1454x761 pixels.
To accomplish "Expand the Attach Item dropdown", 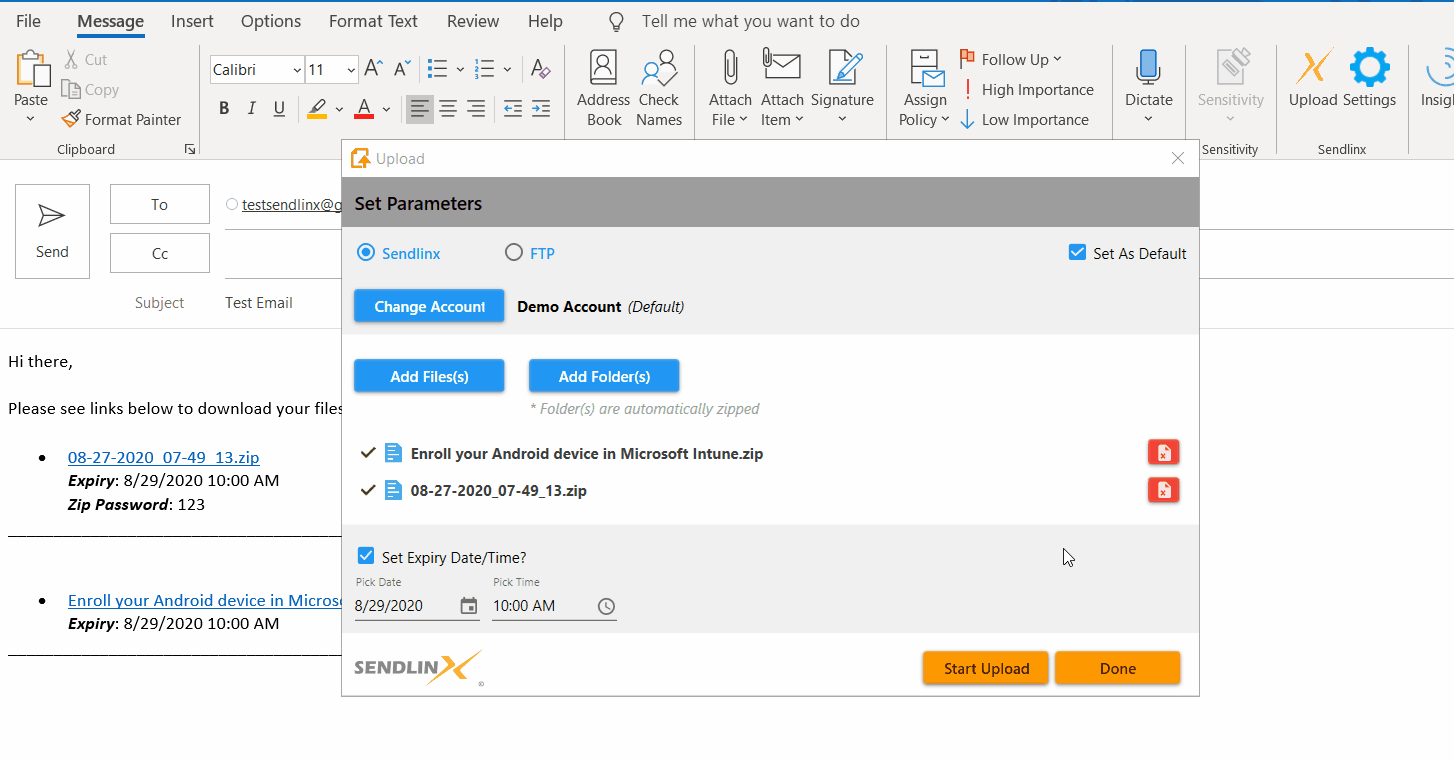I will pyautogui.click(x=799, y=120).
